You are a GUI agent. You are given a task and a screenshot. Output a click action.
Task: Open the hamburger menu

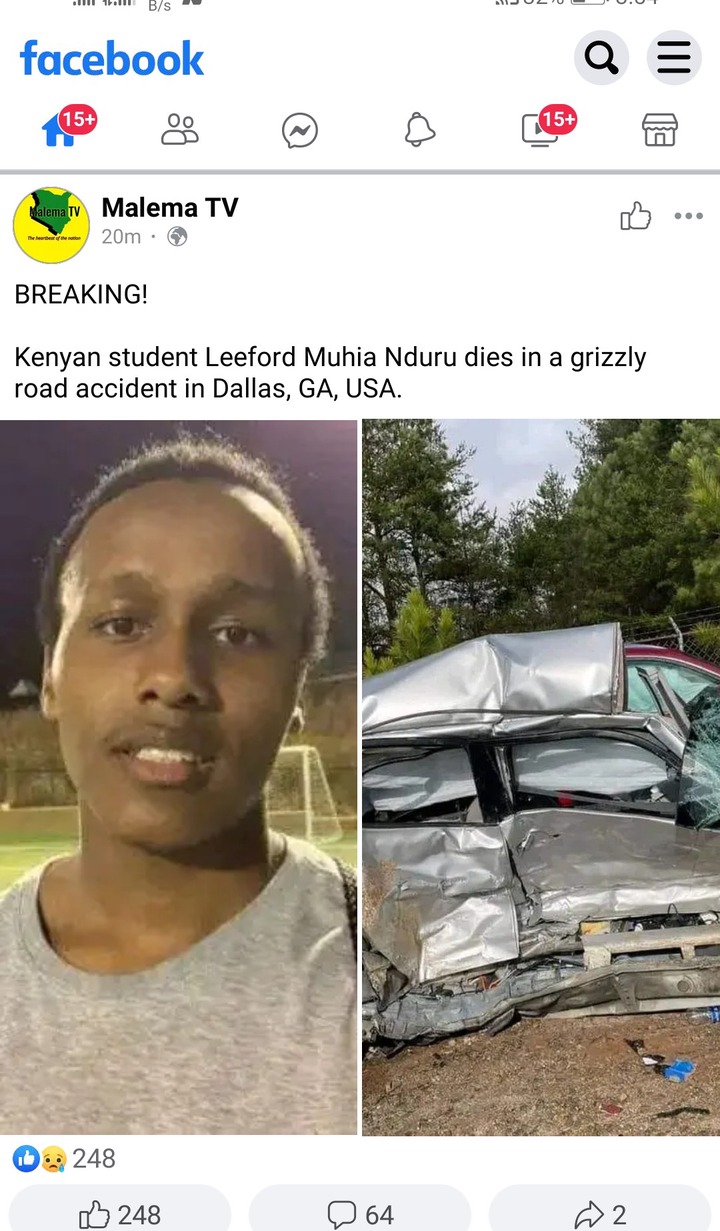(x=674, y=59)
